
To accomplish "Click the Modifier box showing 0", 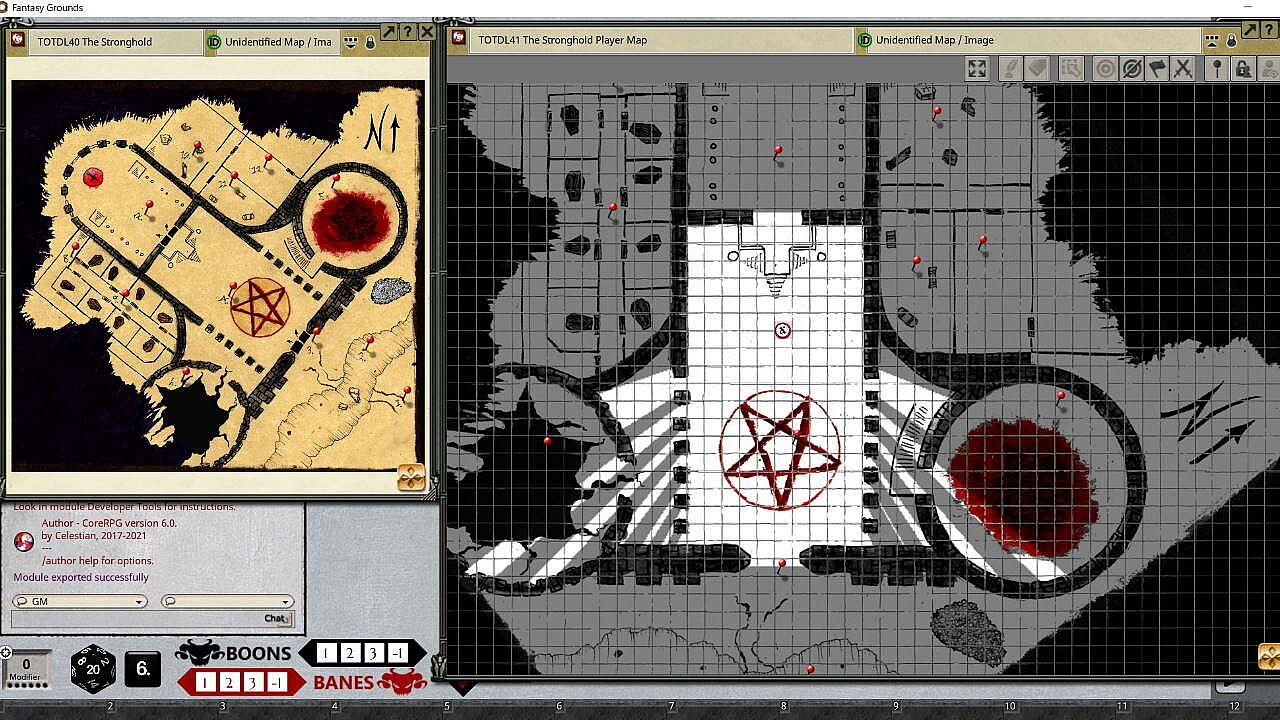I will pyautogui.click(x=26, y=670).
